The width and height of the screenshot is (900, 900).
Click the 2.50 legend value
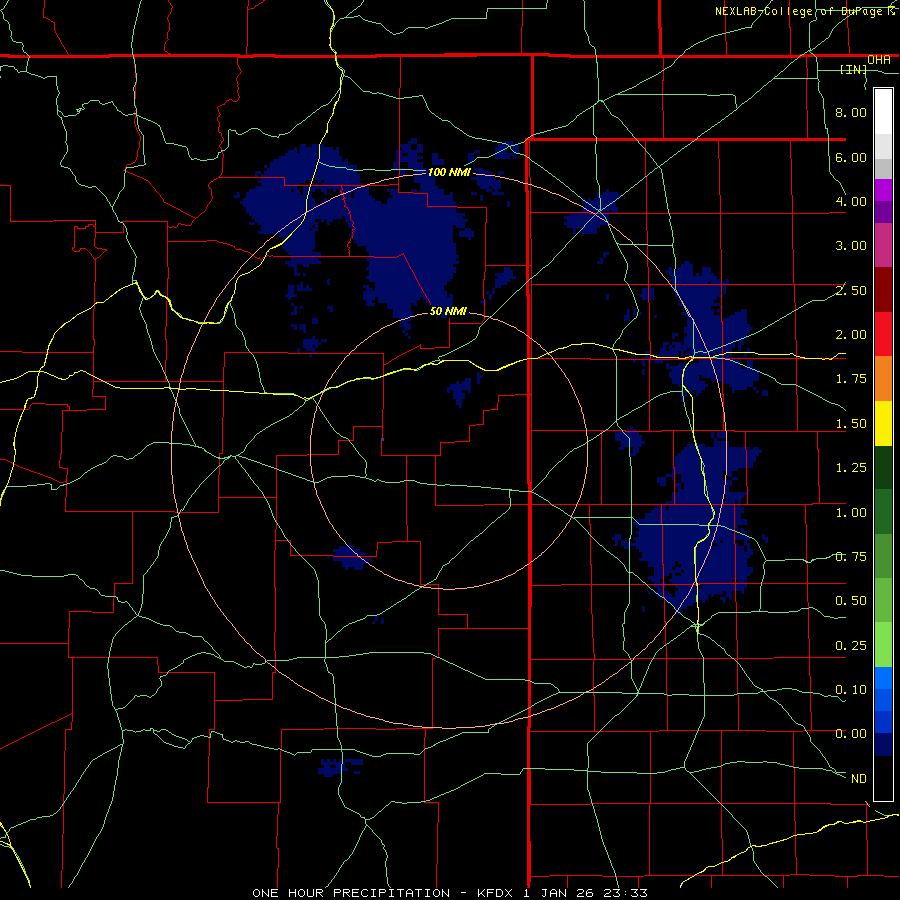tap(851, 290)
